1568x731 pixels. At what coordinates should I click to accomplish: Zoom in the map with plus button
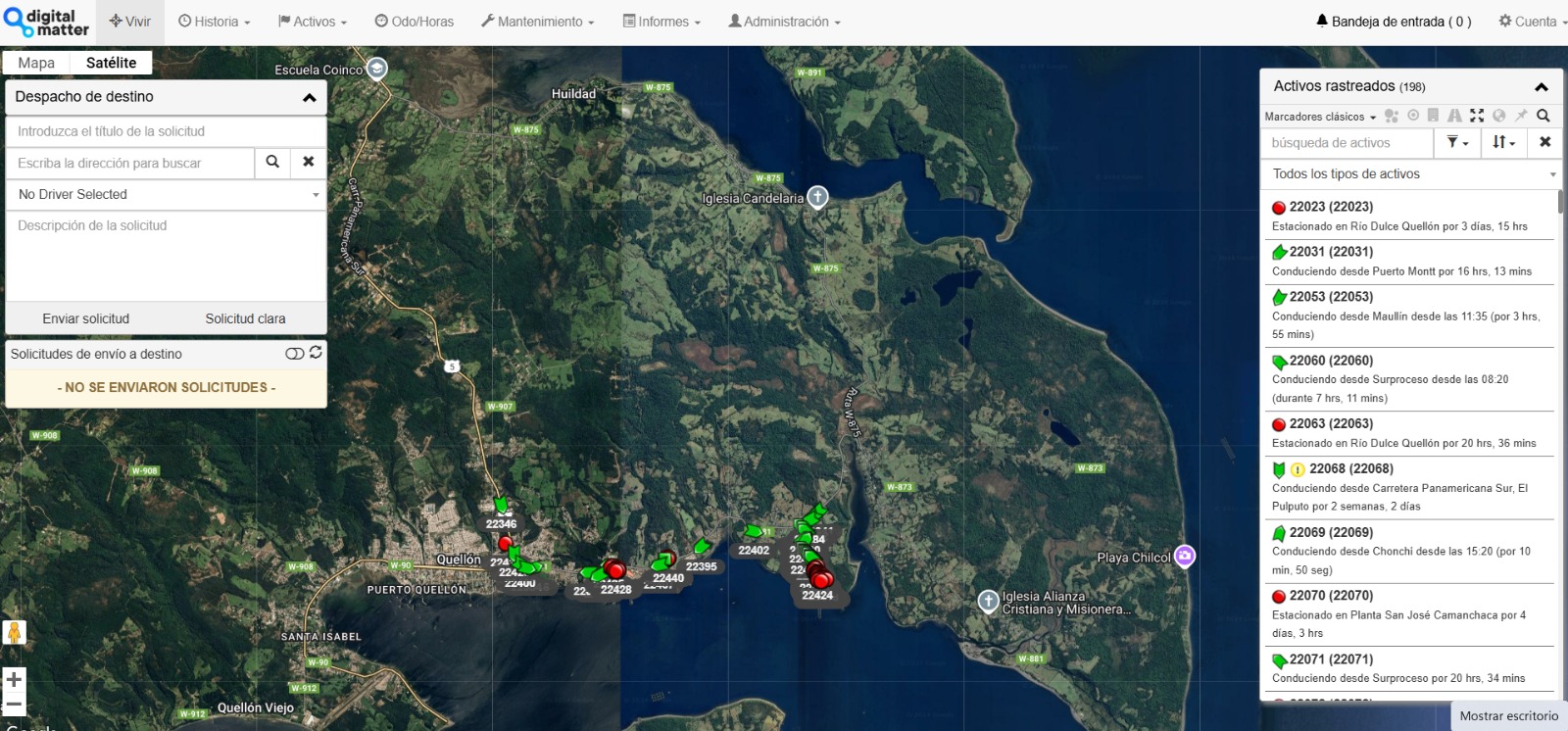click(x=14, y=679)
